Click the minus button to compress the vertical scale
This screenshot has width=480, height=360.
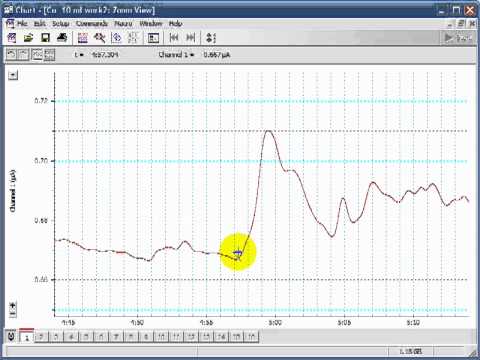pos(13,313)
